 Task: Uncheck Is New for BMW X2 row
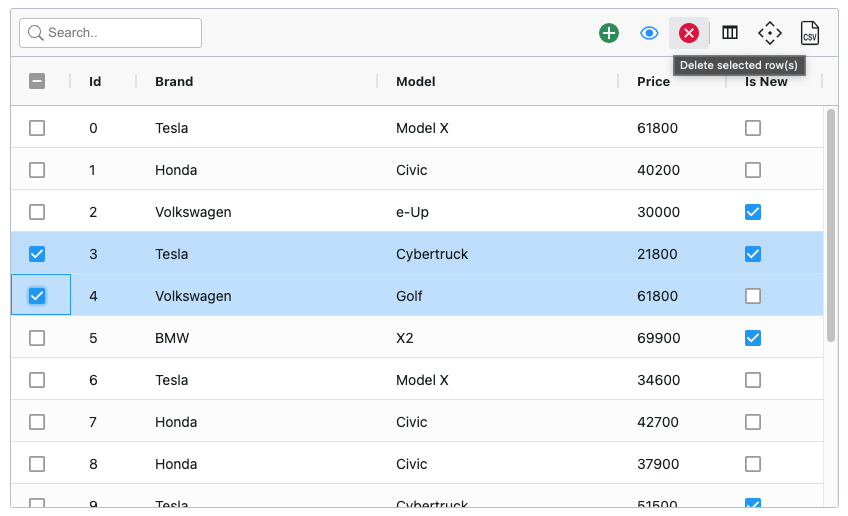[x=753, y=338]
